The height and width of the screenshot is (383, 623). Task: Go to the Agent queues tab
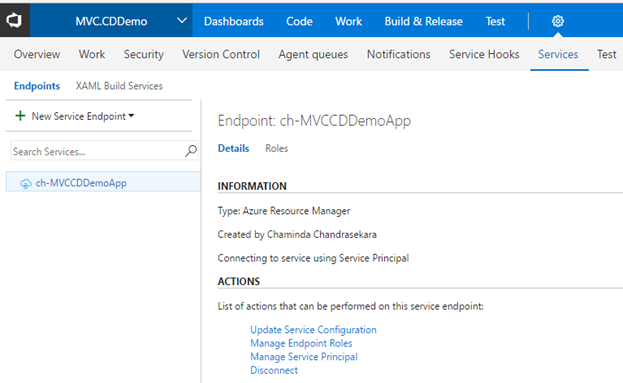[x=313, y=54]
